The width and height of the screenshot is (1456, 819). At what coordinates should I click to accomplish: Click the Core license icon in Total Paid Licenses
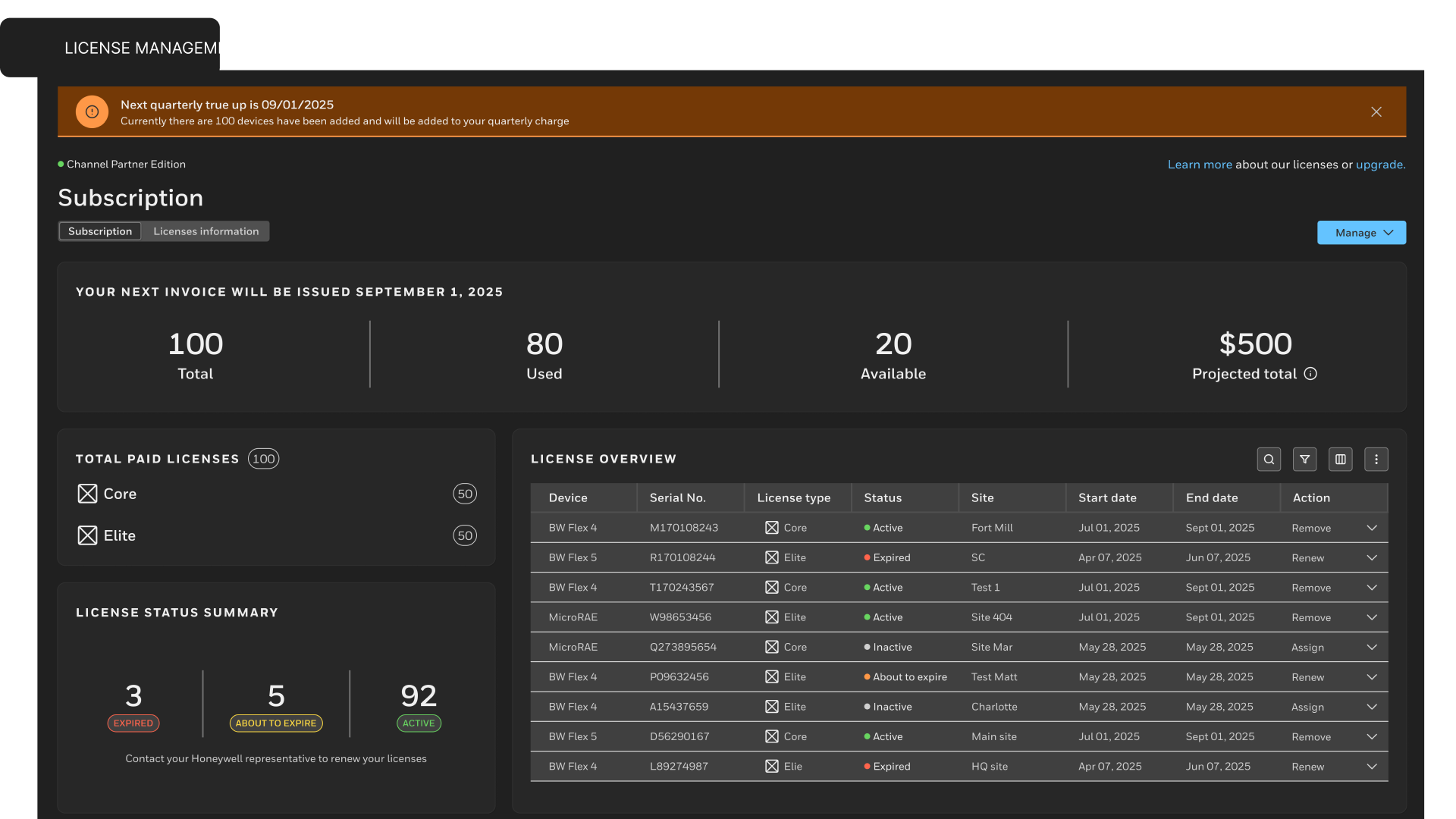tap(87, 494)
